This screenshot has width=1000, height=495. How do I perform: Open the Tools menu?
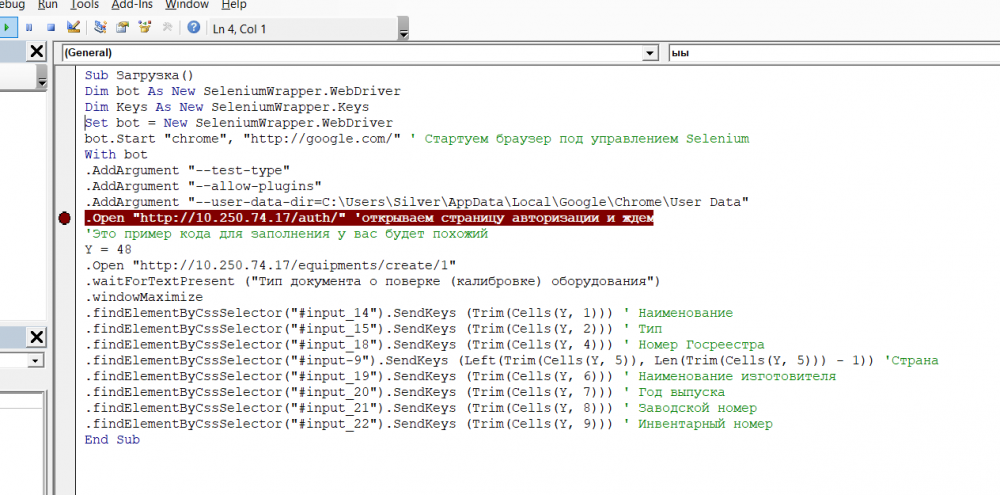(85, 5)
